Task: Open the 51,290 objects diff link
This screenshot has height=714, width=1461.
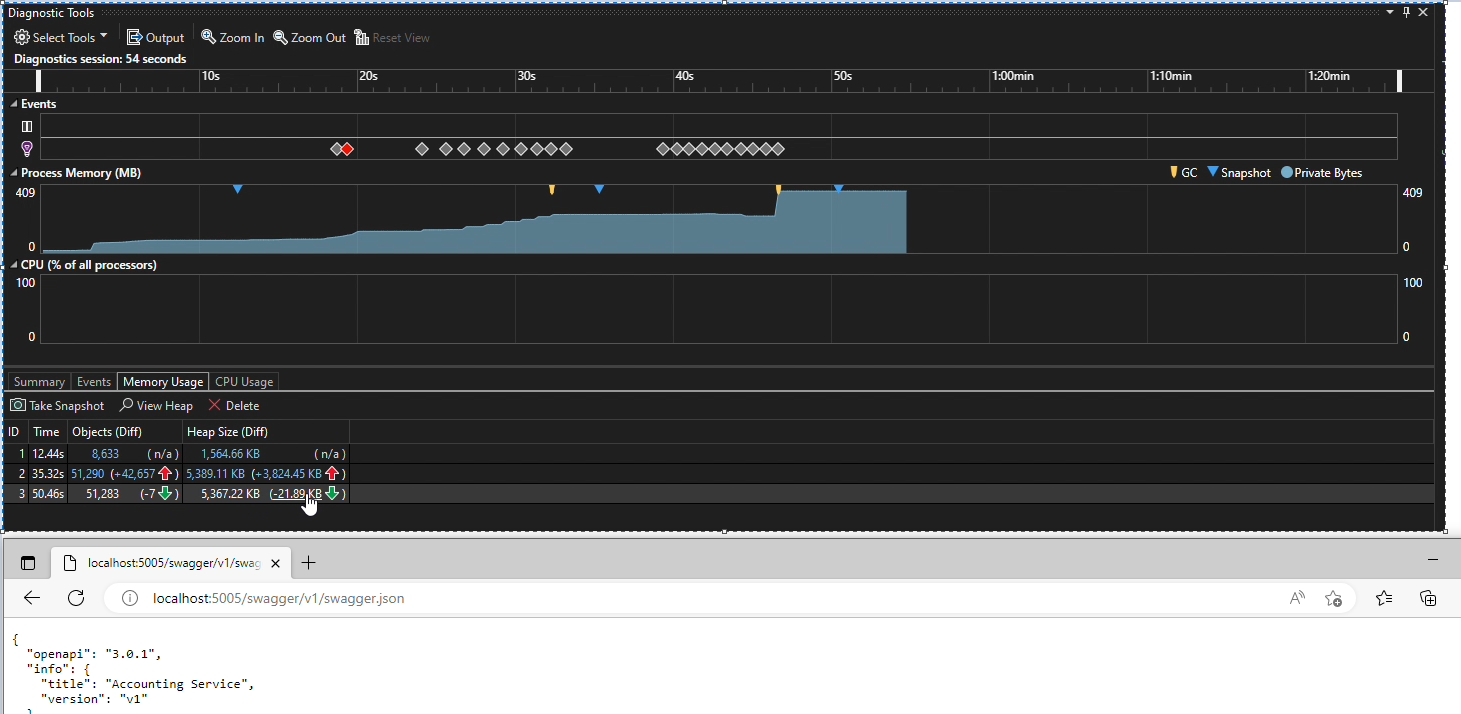Action: tap(87, 473)
